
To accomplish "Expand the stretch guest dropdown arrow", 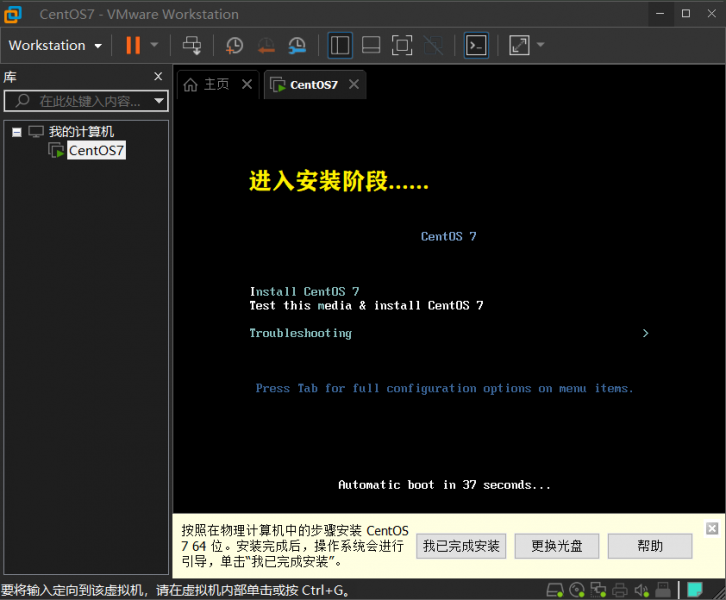I will pos(541,45).
